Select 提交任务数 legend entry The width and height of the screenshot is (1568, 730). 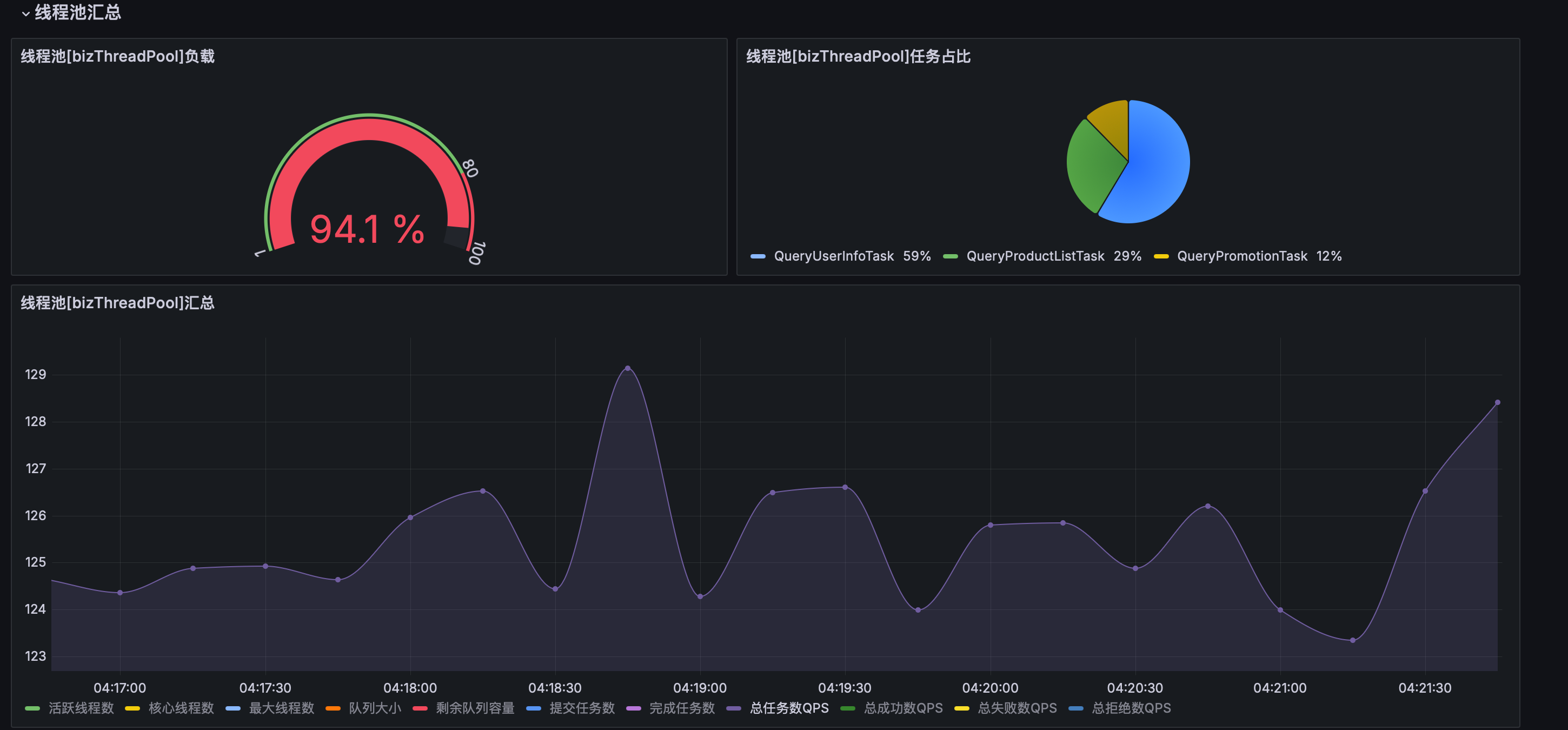click(x=581, y=708)
